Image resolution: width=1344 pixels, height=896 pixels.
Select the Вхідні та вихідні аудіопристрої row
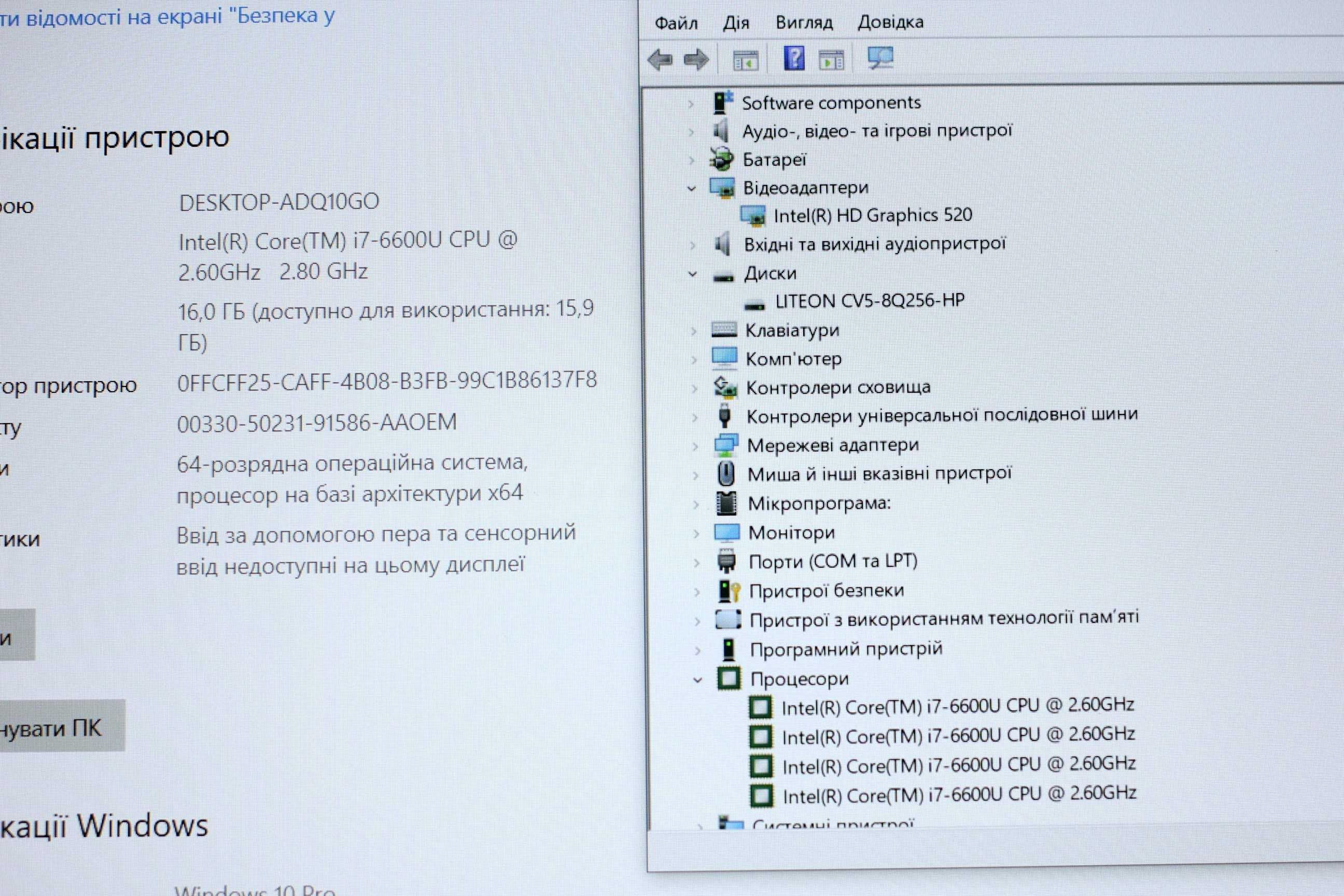point(874,244)
